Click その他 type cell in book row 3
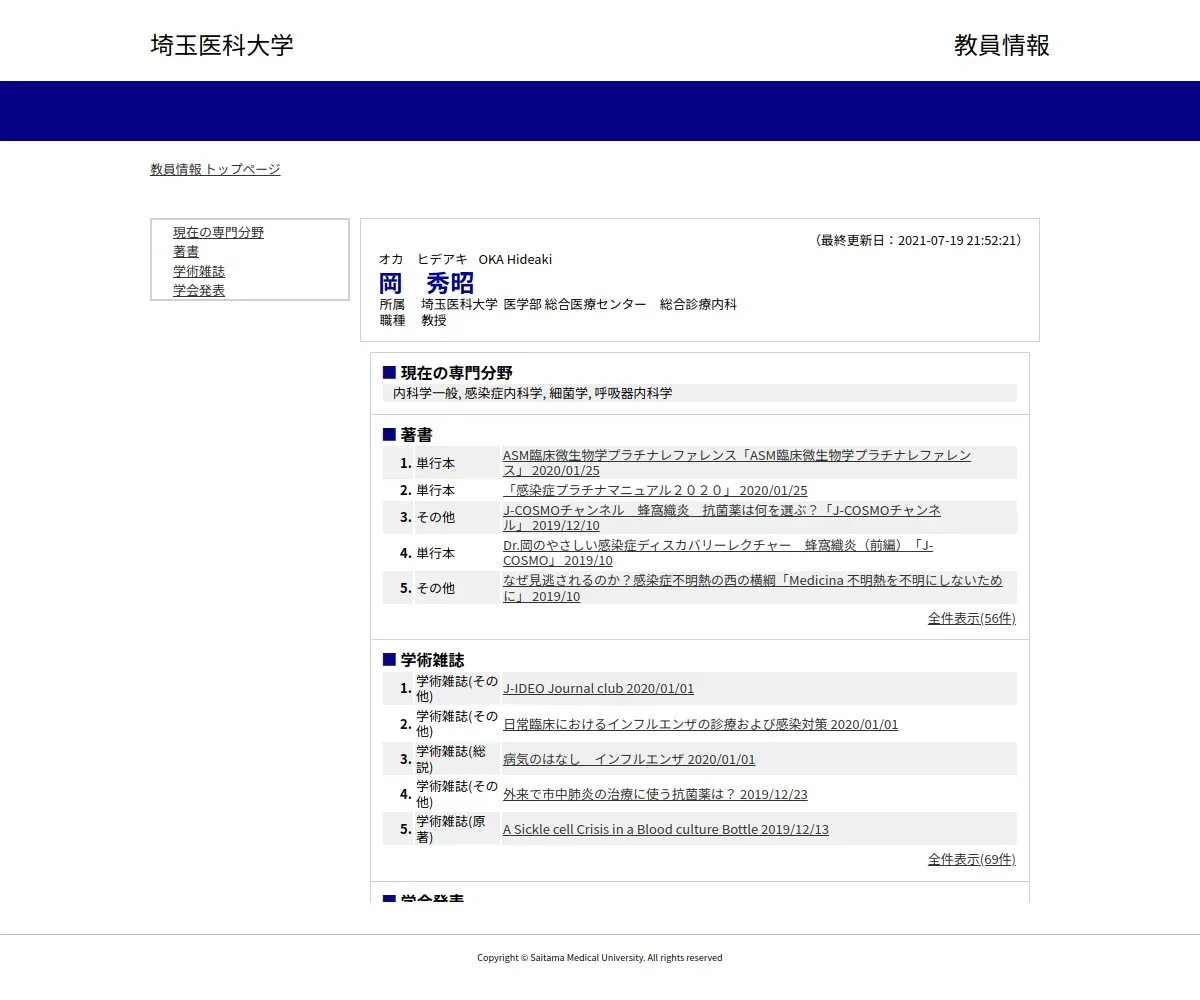Viewport: 1200px width, 1000px height. [457, 517]
